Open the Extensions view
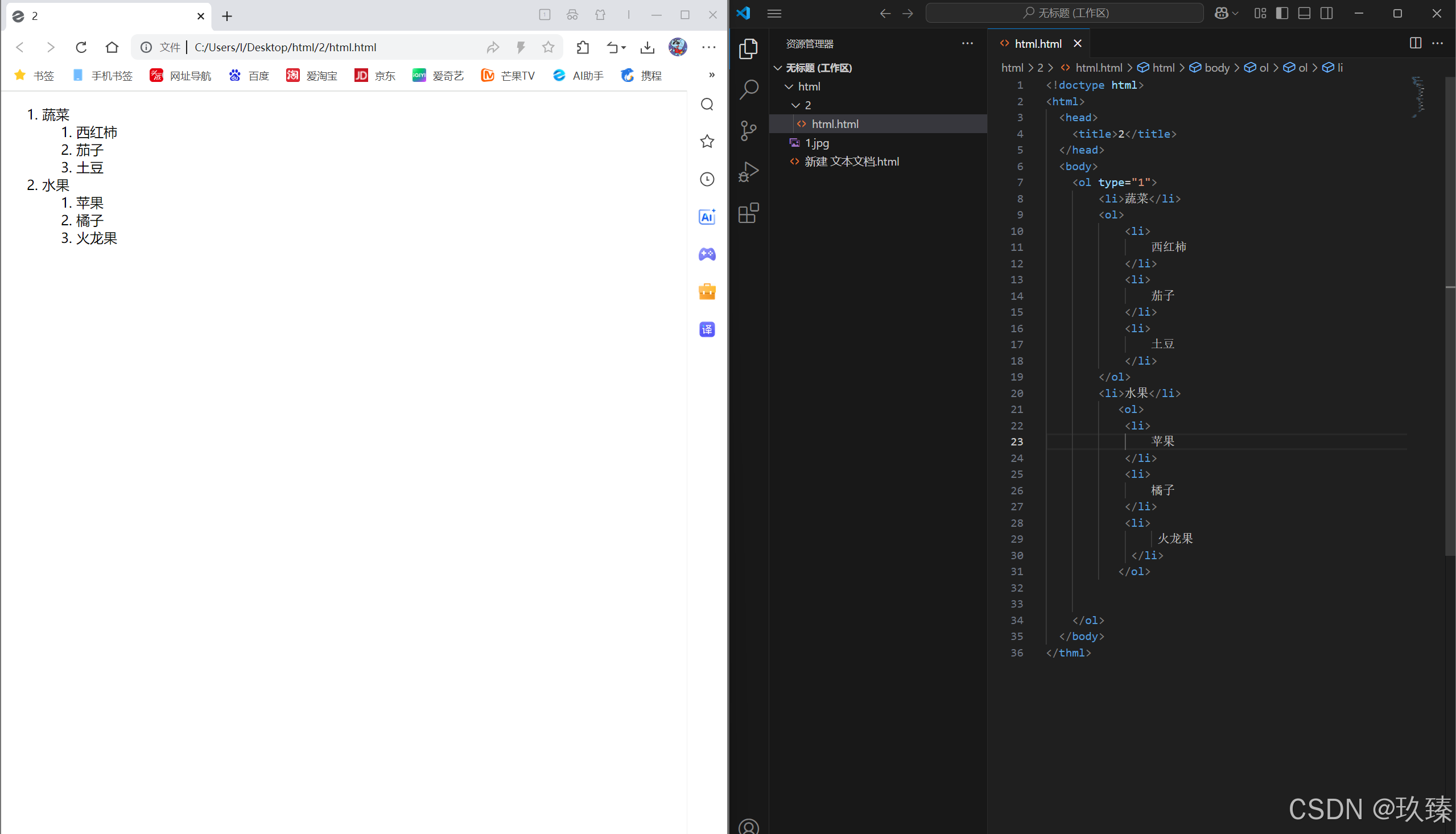The image size is (1456, 834). (x=749, y=213)
